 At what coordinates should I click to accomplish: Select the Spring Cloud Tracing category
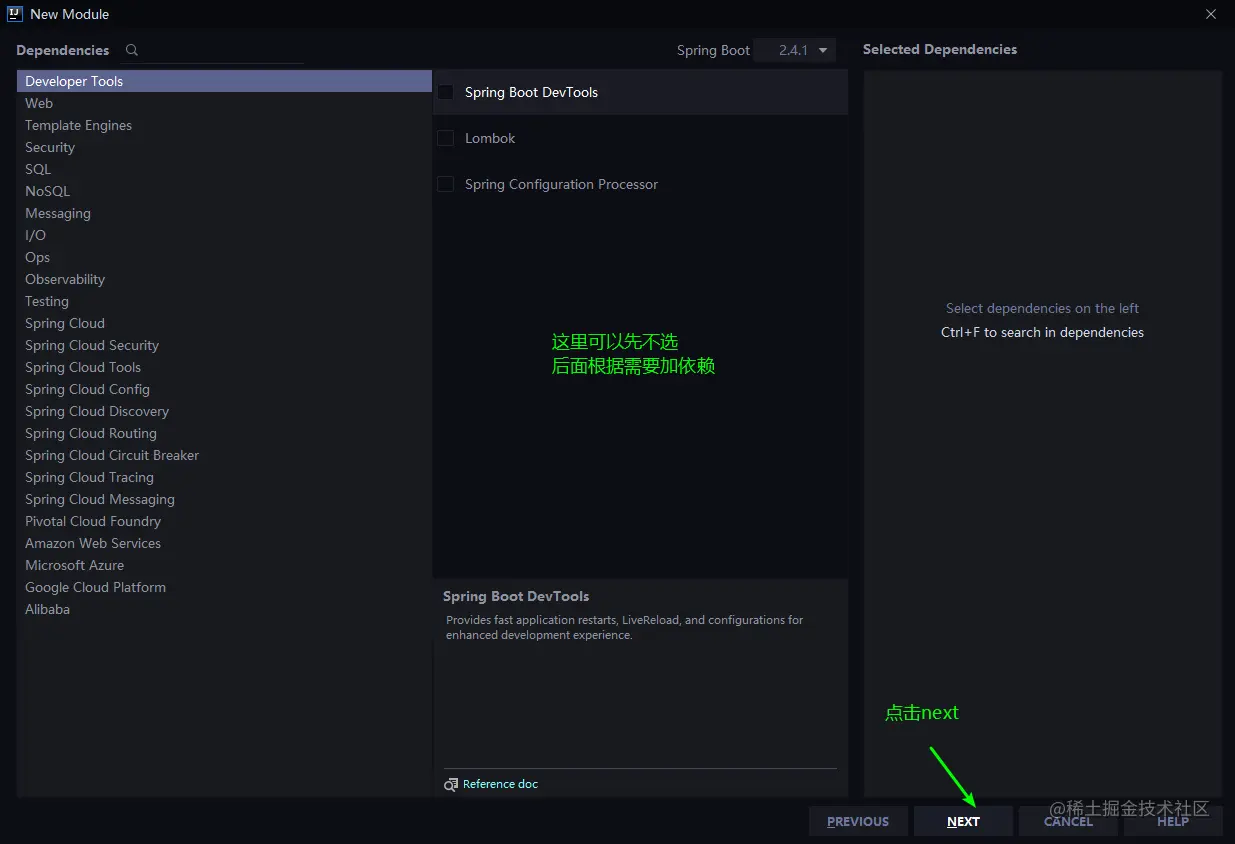click(224, 477)
